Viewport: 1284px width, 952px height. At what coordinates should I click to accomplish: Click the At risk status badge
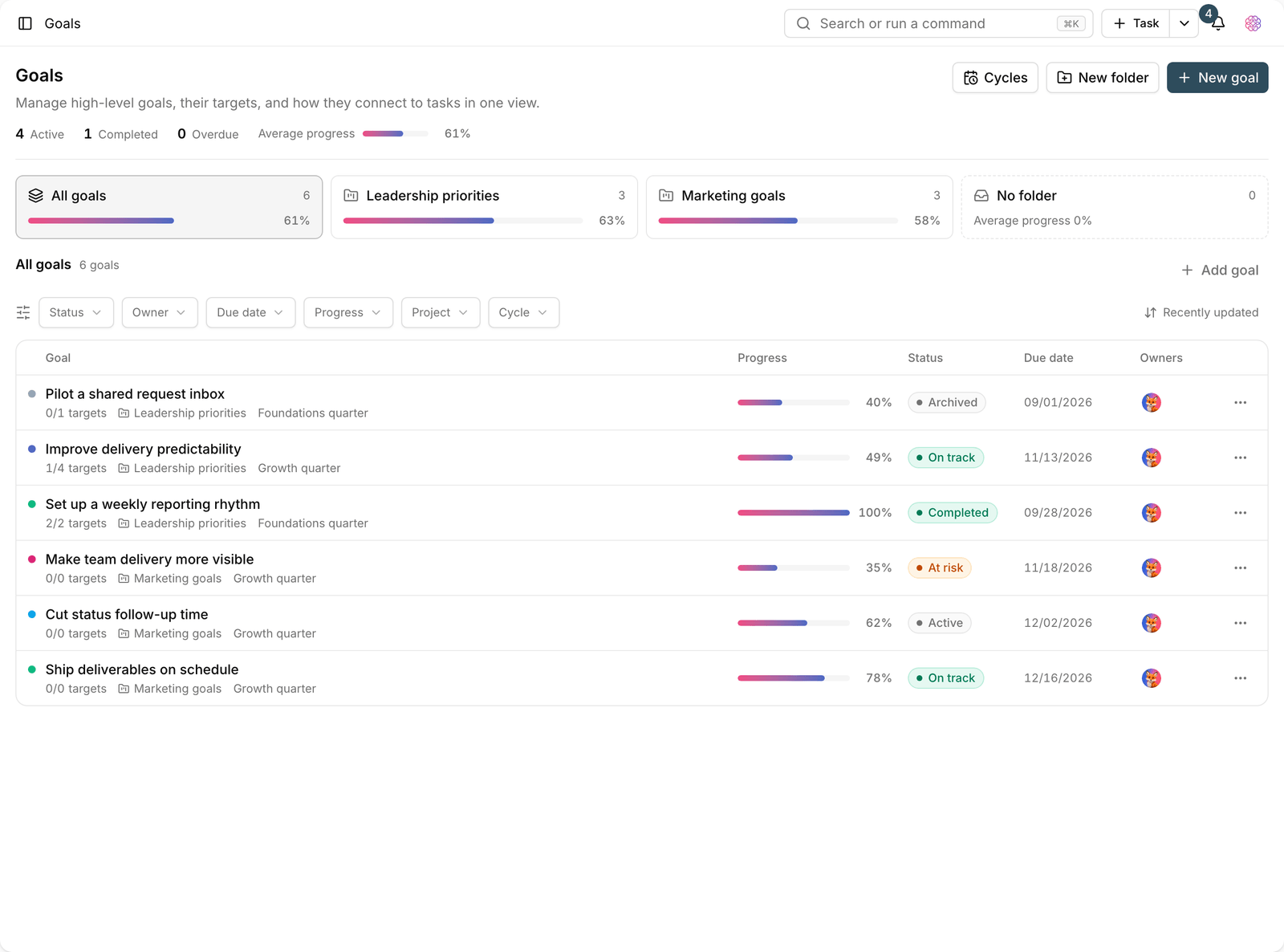(940, 568)
